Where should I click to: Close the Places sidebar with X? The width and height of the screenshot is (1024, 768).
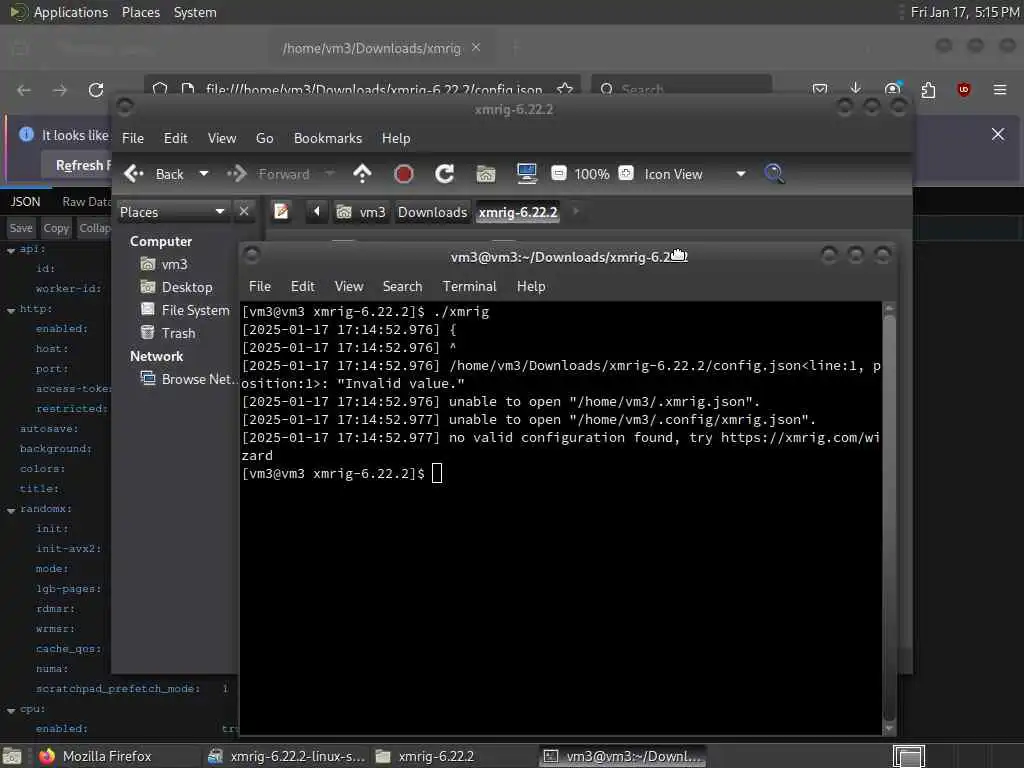coord(244,212)
